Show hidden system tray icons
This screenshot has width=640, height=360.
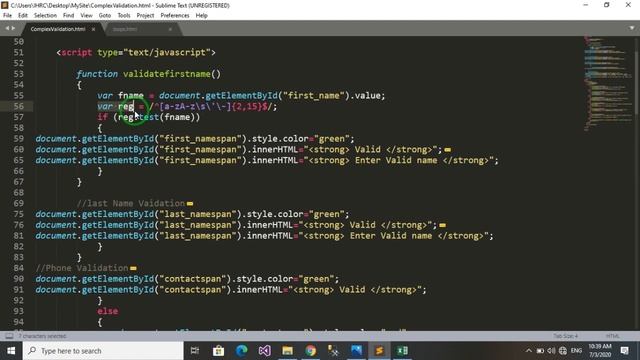coord(529,351)
